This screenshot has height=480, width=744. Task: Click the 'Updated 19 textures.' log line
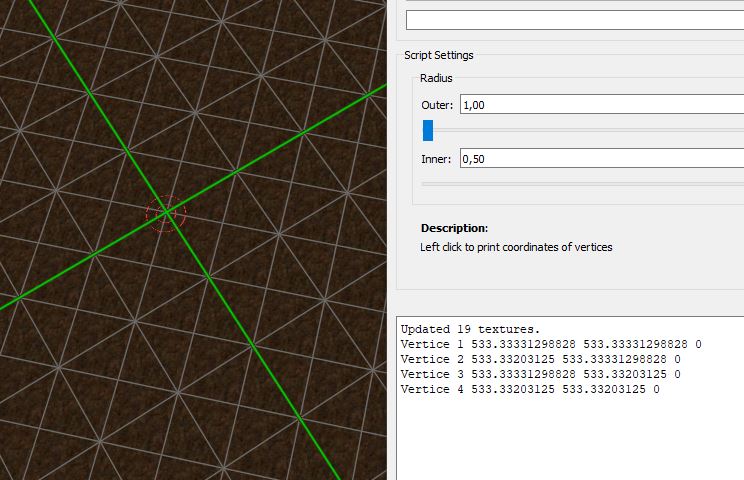(470, 329)
